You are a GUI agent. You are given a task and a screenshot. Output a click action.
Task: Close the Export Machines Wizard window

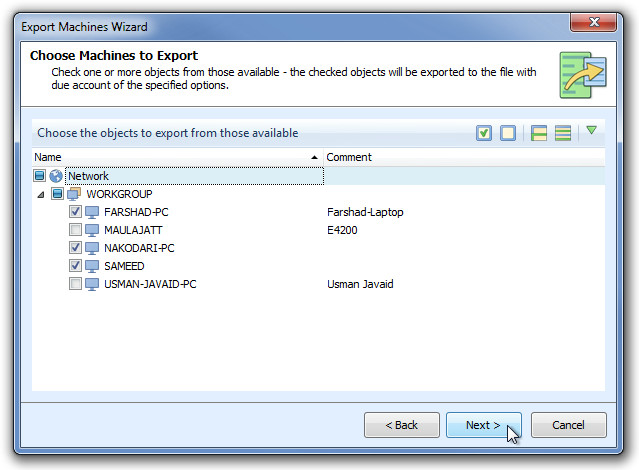point(594,22)
